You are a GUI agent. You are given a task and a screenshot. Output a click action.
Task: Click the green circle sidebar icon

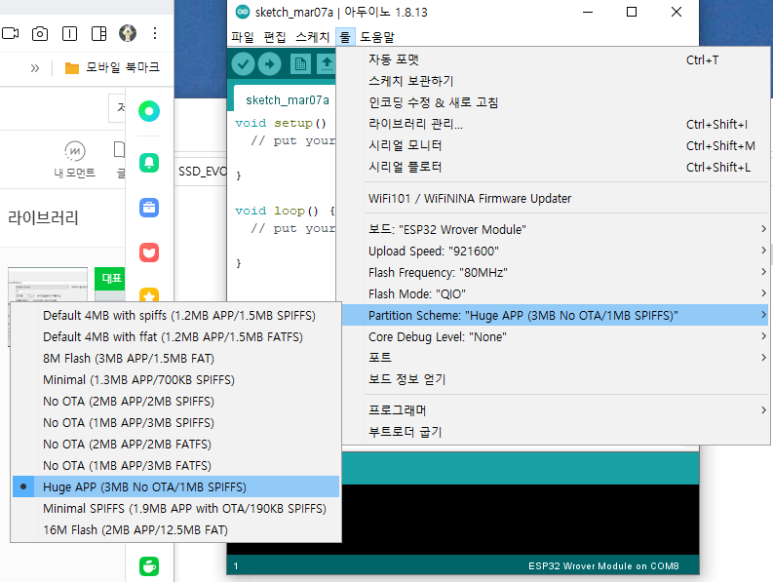pyautogui.click(x=149, y=111)
